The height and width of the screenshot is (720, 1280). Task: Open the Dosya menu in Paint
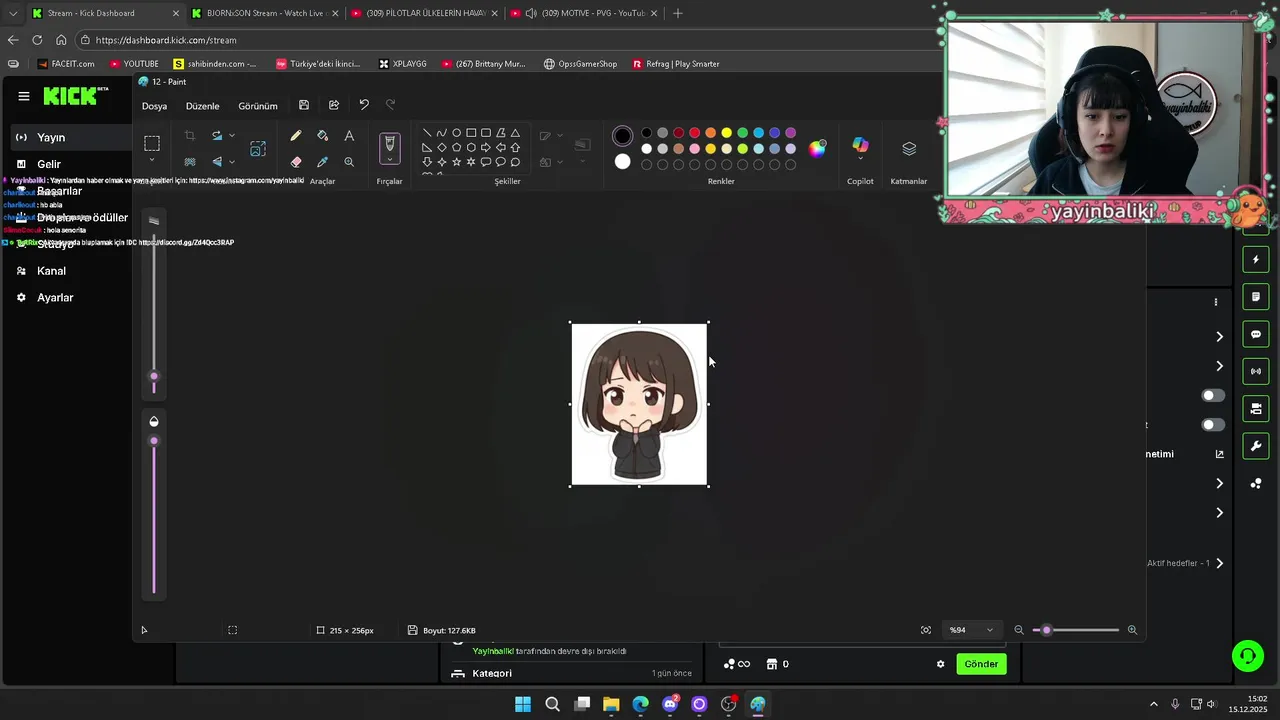click(154, 106)
